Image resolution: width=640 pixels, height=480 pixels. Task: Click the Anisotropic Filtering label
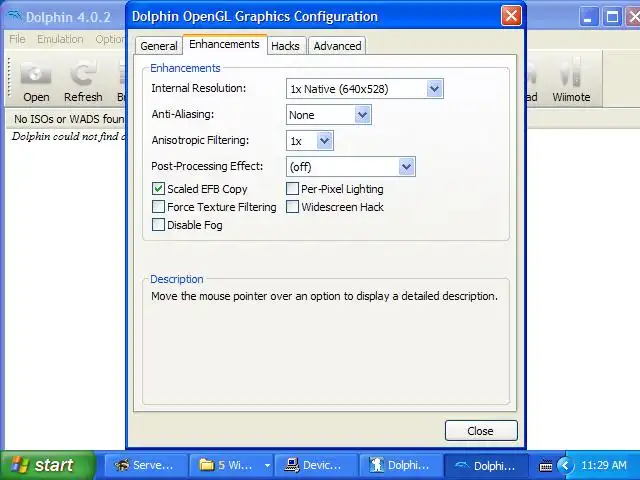click(200, 140)
